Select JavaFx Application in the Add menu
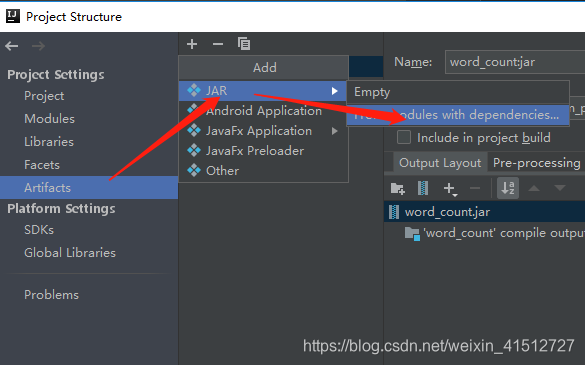The image size is (585, 365). pos(263,131)
